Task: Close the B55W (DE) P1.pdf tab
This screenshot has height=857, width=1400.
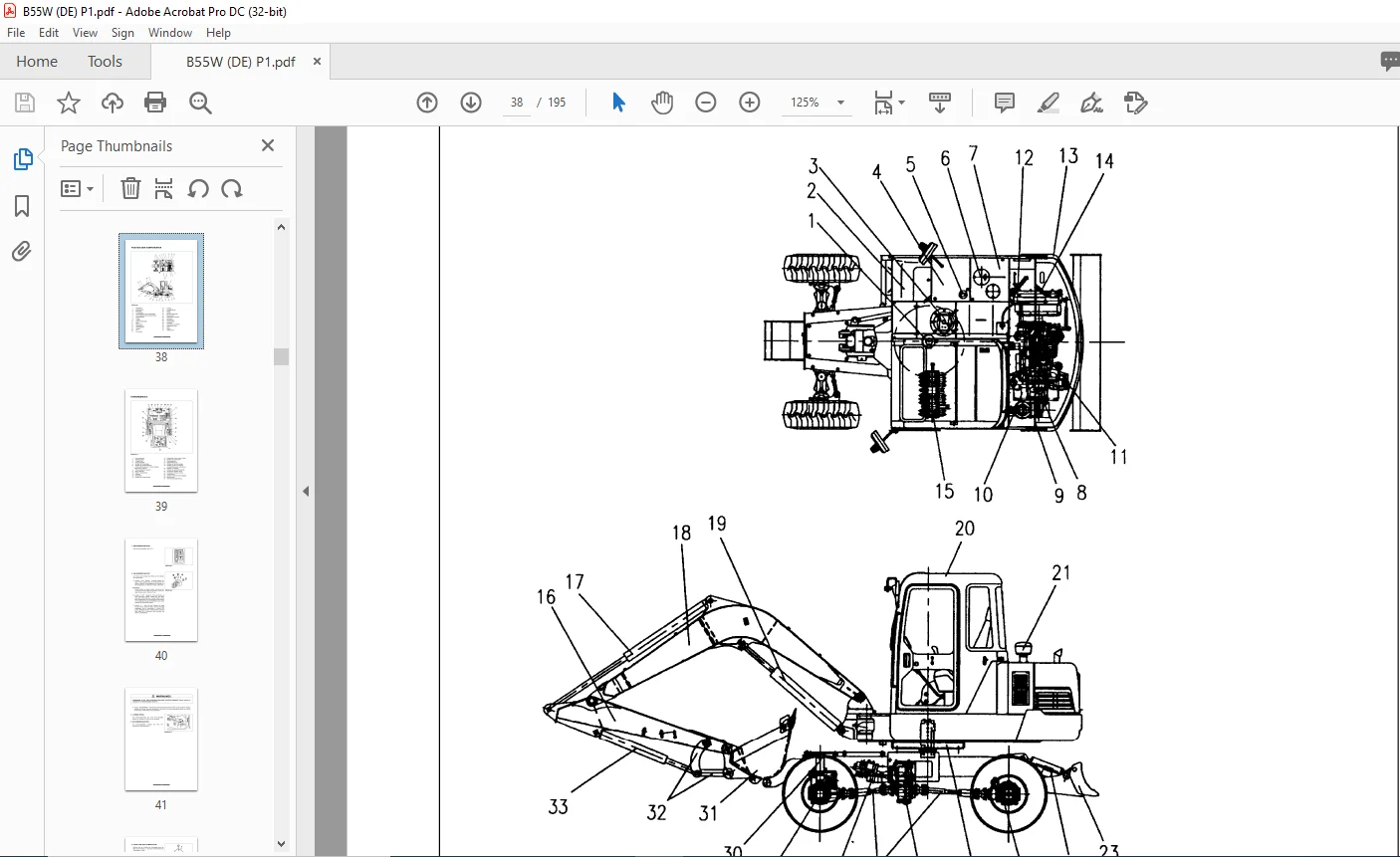Action: pyautogui.click(x=318, y=62)
